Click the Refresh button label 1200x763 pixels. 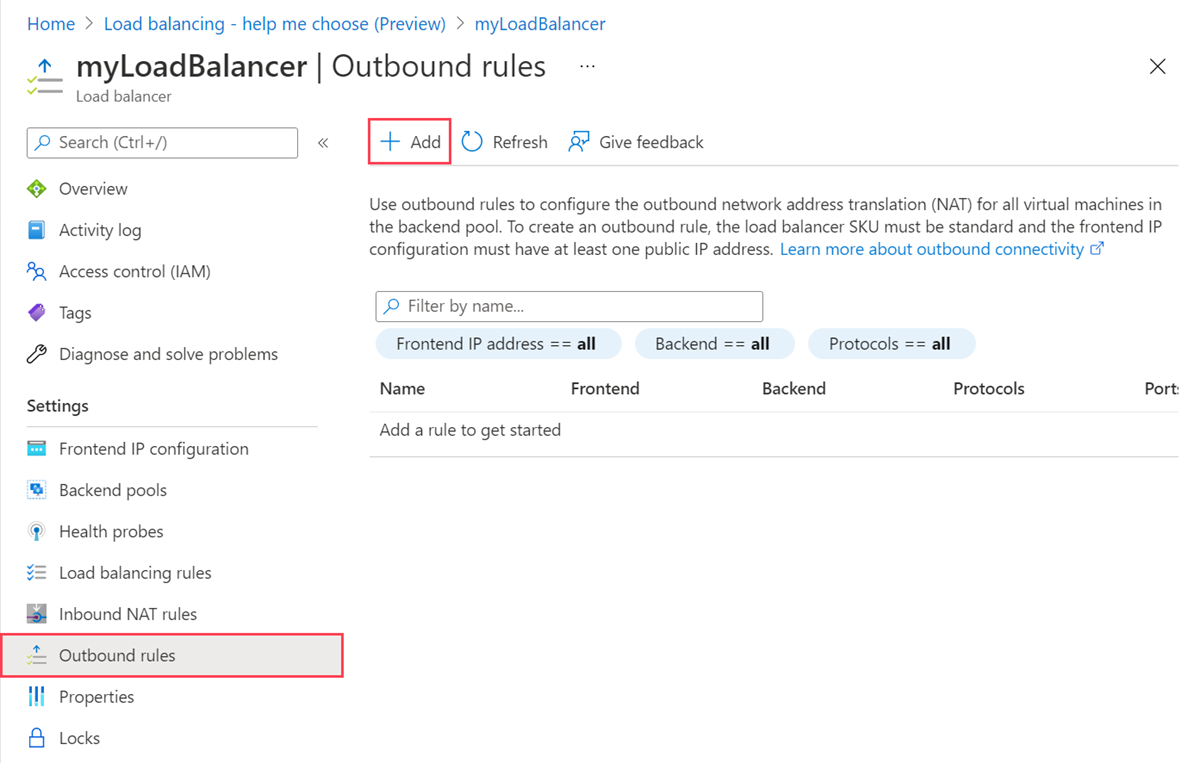pyautogui.click(x=520, y=142)
